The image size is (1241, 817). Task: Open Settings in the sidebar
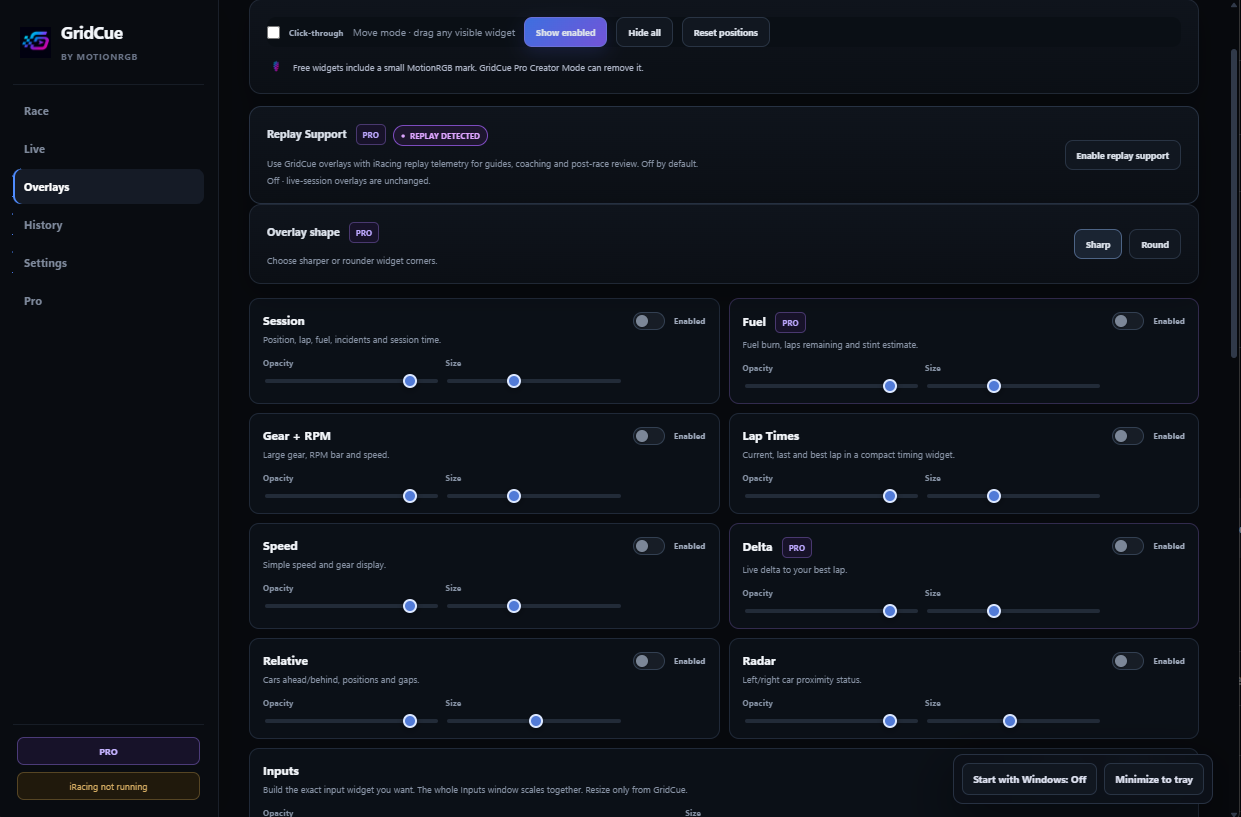[108, 263]
